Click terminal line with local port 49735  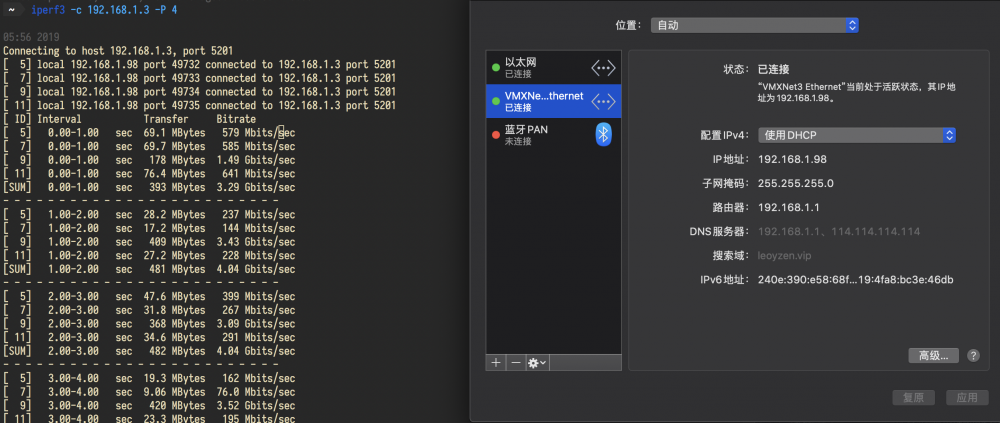click(200, 105)
